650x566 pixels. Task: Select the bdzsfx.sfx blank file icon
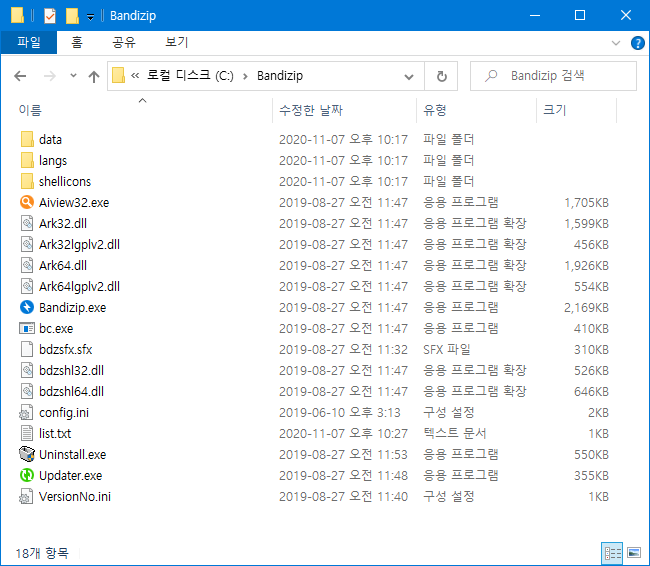pos(27,350)
